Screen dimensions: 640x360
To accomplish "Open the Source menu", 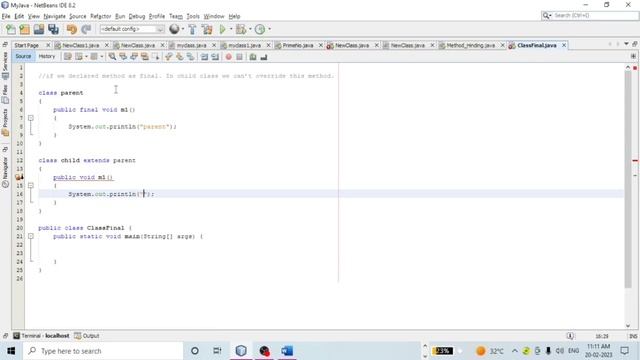I will (78, 16).
